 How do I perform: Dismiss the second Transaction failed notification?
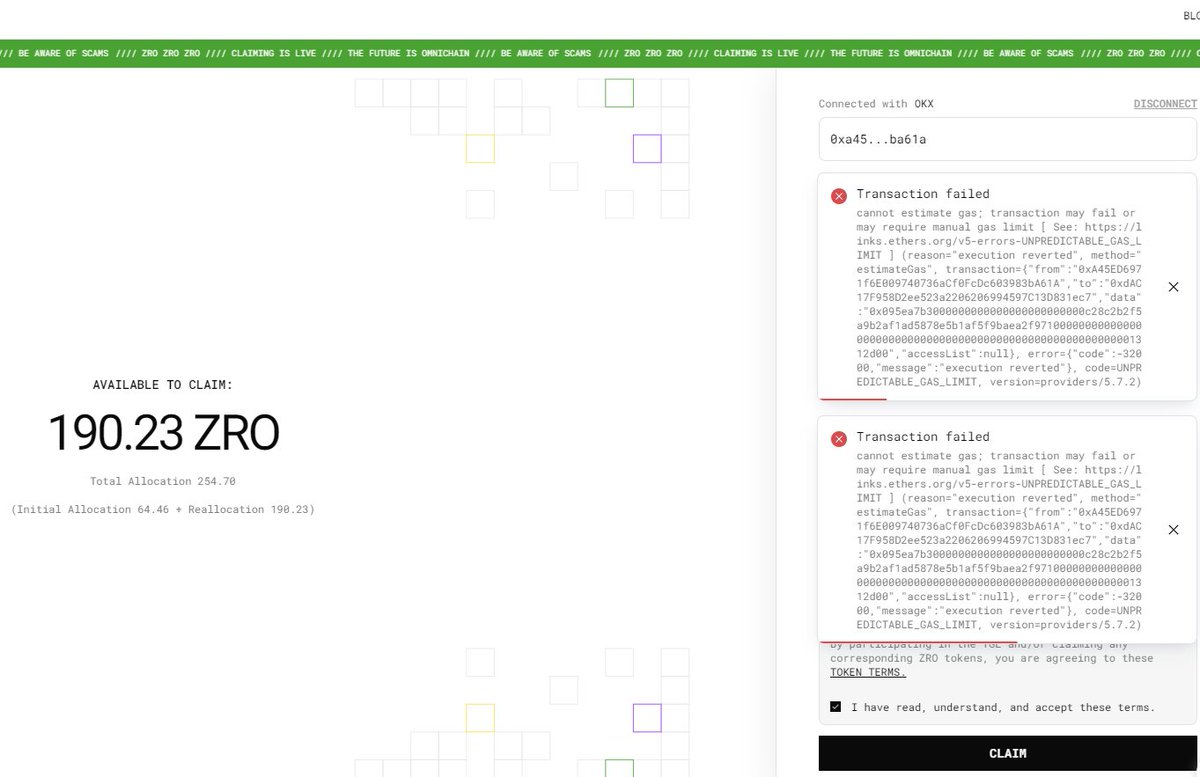click(x=1174, y=530)
